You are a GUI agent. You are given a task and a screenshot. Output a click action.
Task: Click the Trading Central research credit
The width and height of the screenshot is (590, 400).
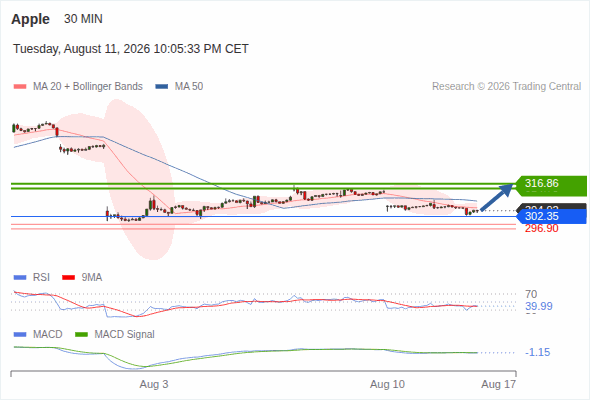tap(506, 87)
